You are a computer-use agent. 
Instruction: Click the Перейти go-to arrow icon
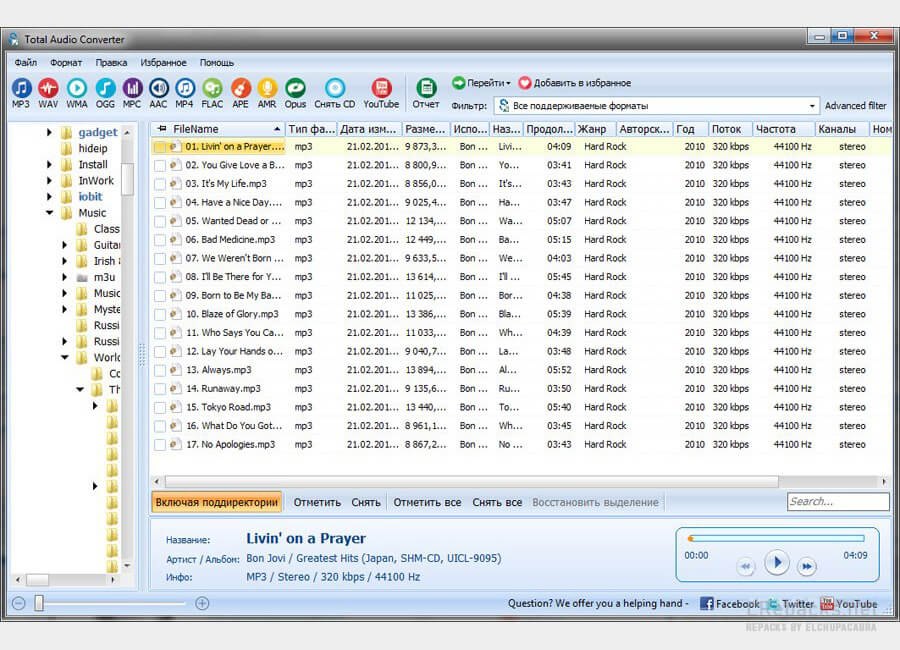(458, 83)
